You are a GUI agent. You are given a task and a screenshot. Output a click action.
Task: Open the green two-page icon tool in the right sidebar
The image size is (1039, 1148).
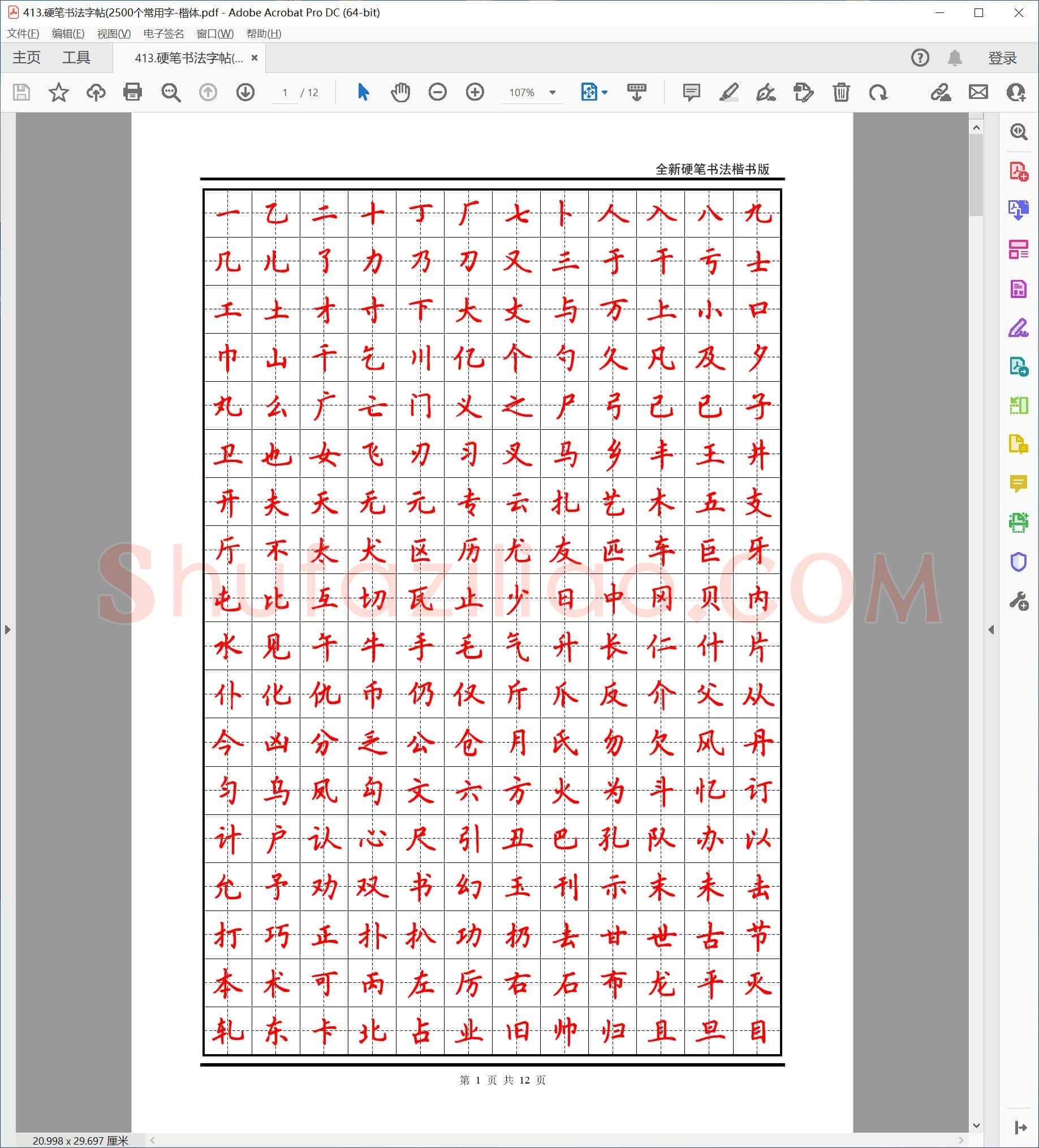coord(1019,405)
